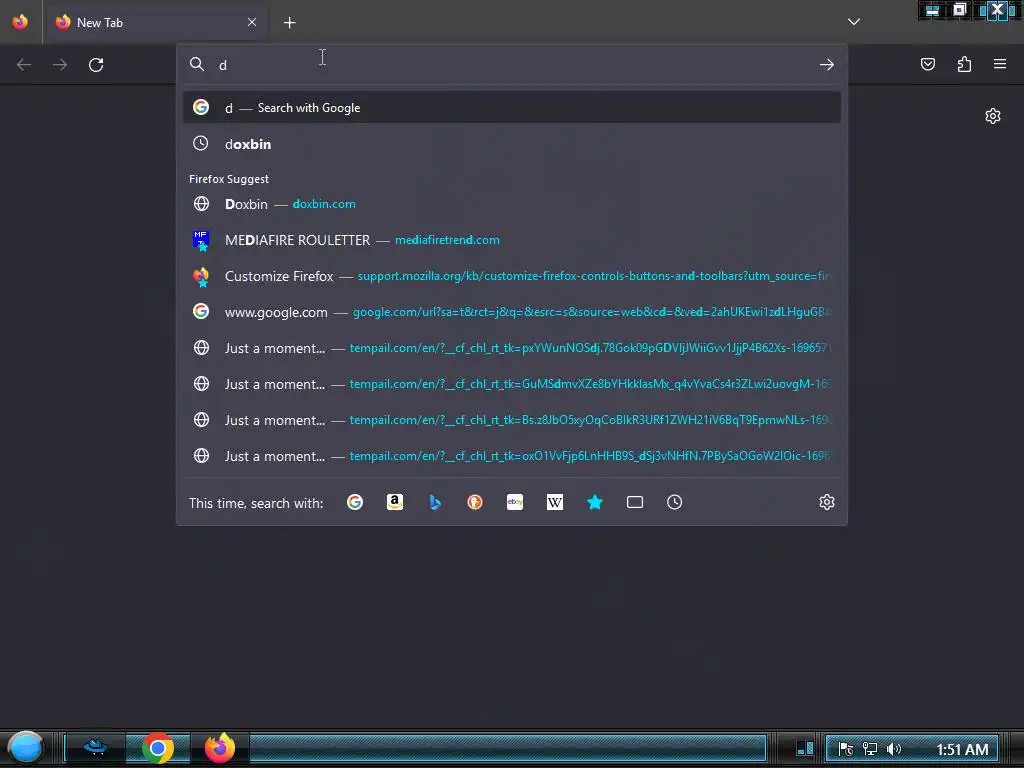Open the Save to Pocket icon
Image resolution: width=1024 pixels, height=768 pixels.
point(928,64)
